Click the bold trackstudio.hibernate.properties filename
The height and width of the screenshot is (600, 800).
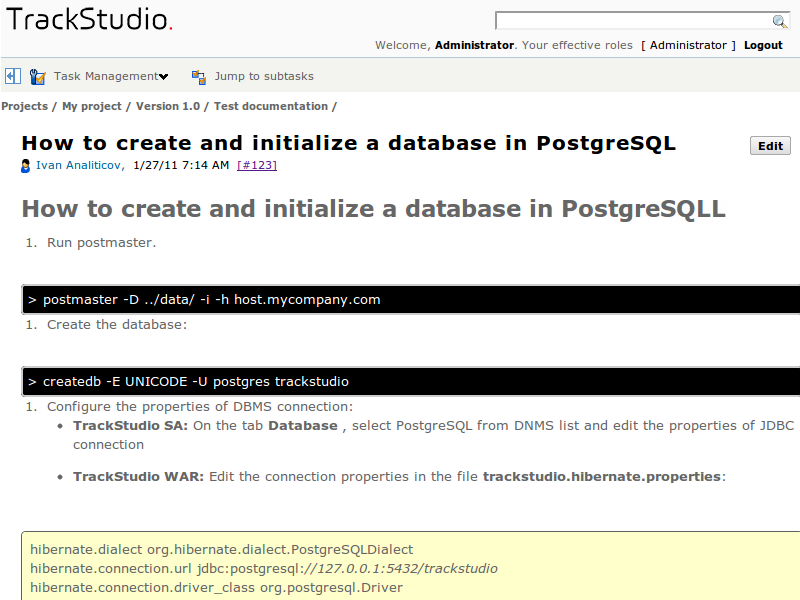coord(602,477)
